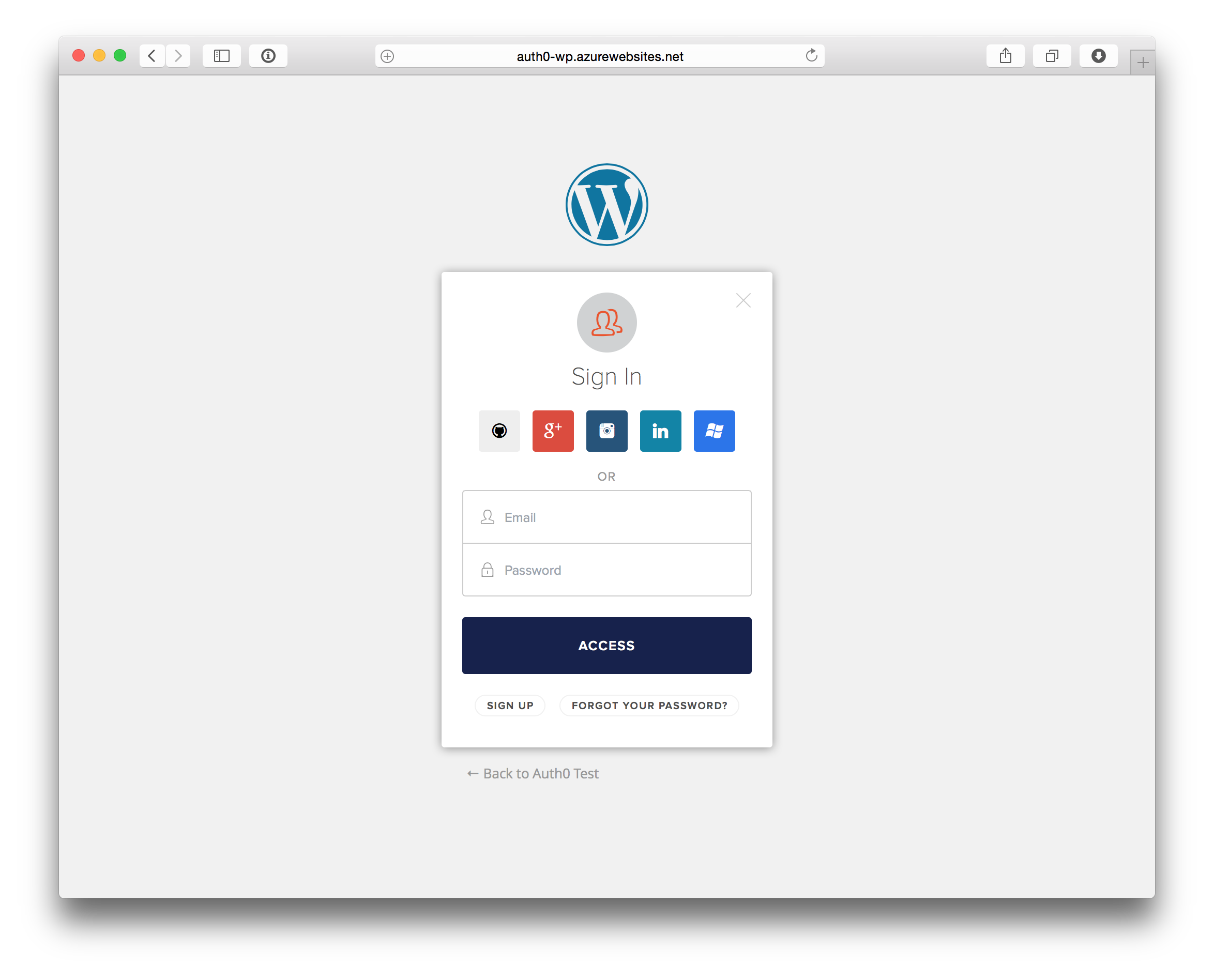Click FORGOT YOUR PASSWORD? link
The image size is (1214, 980).
pos(648,705)
